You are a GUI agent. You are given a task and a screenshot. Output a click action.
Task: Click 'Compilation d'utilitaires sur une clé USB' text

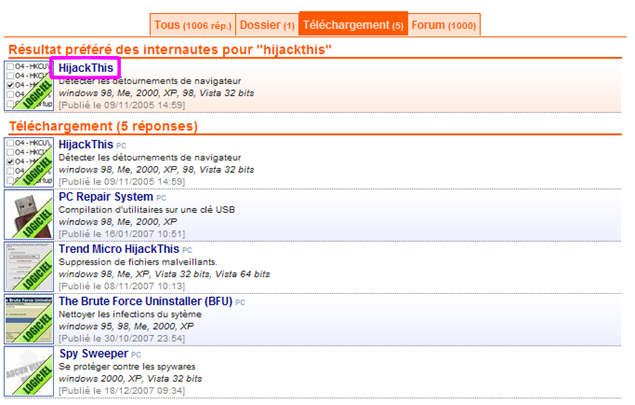[x=147, y=210]
